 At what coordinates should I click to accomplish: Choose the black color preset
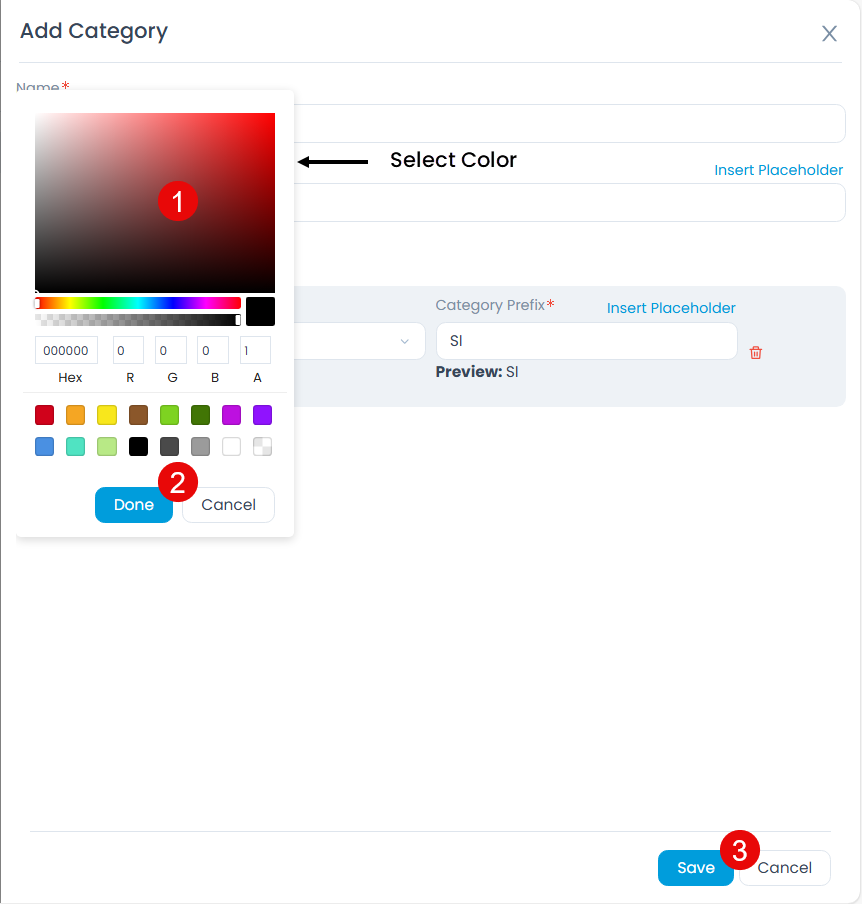point(138,446)
